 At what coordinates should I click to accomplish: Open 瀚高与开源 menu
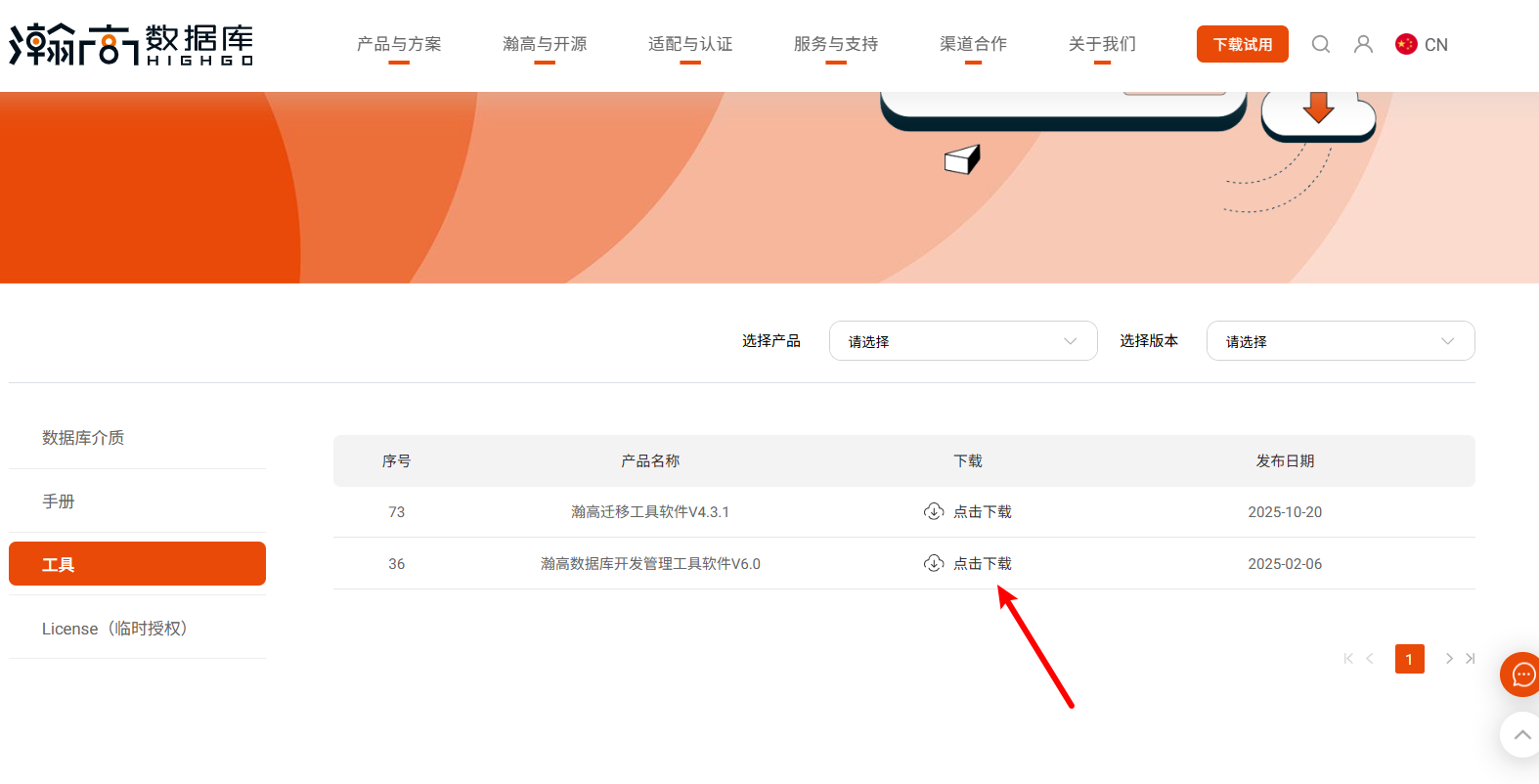[x=545, y=44]
